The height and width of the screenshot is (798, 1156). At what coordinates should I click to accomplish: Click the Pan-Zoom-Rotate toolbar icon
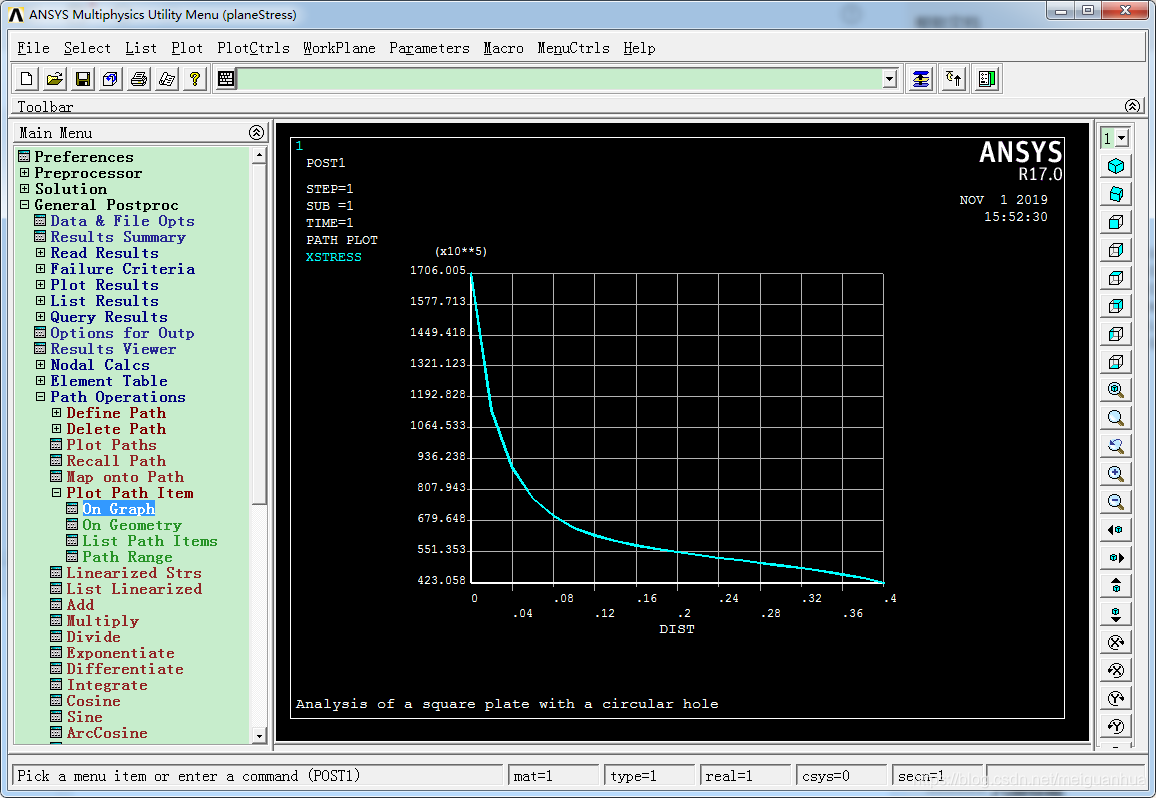111,79
